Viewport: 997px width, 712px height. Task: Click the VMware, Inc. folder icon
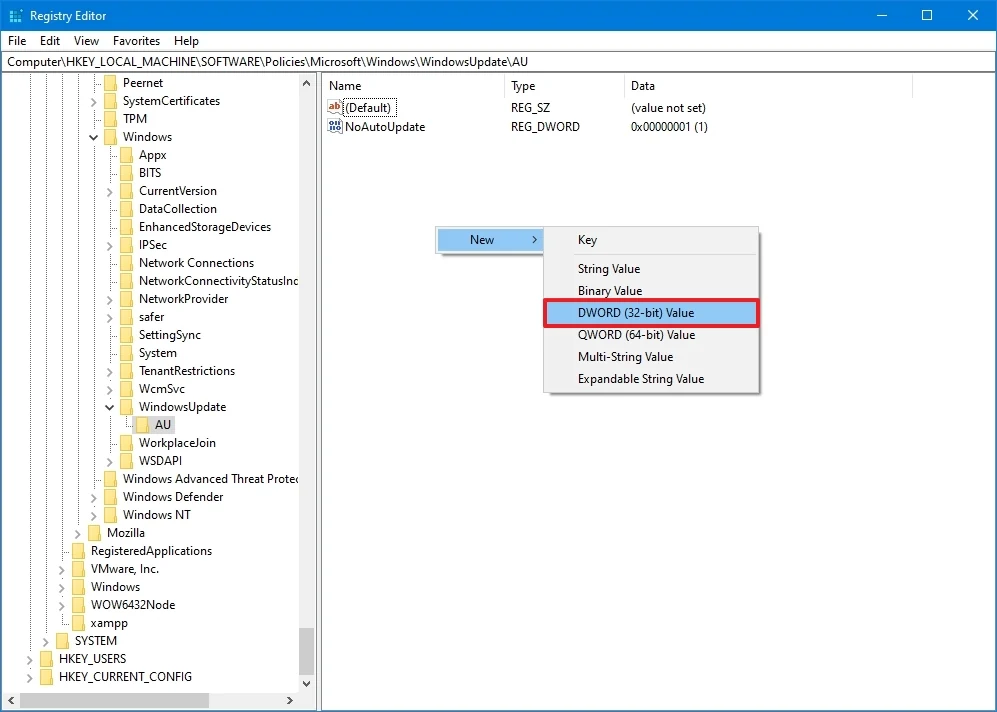coord(79,569)
